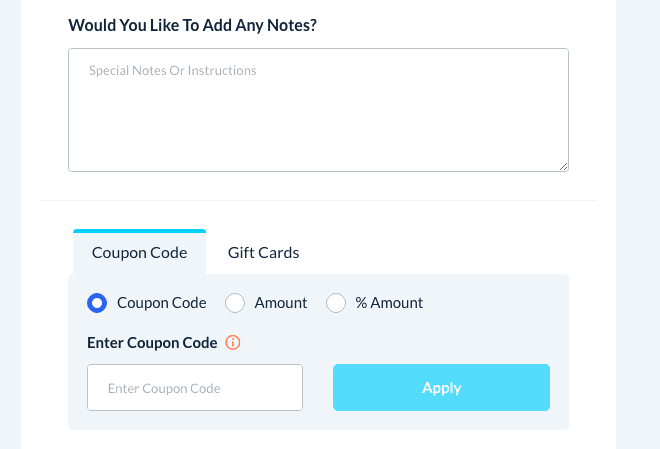The width and height of the screenshot is (660, 449).
Task: Click the "Amount" radio label text
Action: tap(281, 303)
